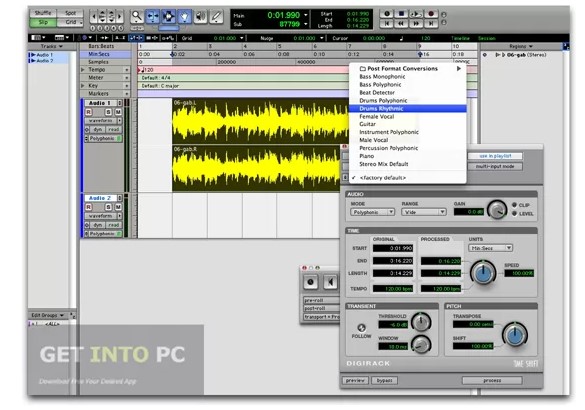Click the Online clock transport button
Image resolution: width=585 pixels, height=410 pixels.
tap(387, 14)
